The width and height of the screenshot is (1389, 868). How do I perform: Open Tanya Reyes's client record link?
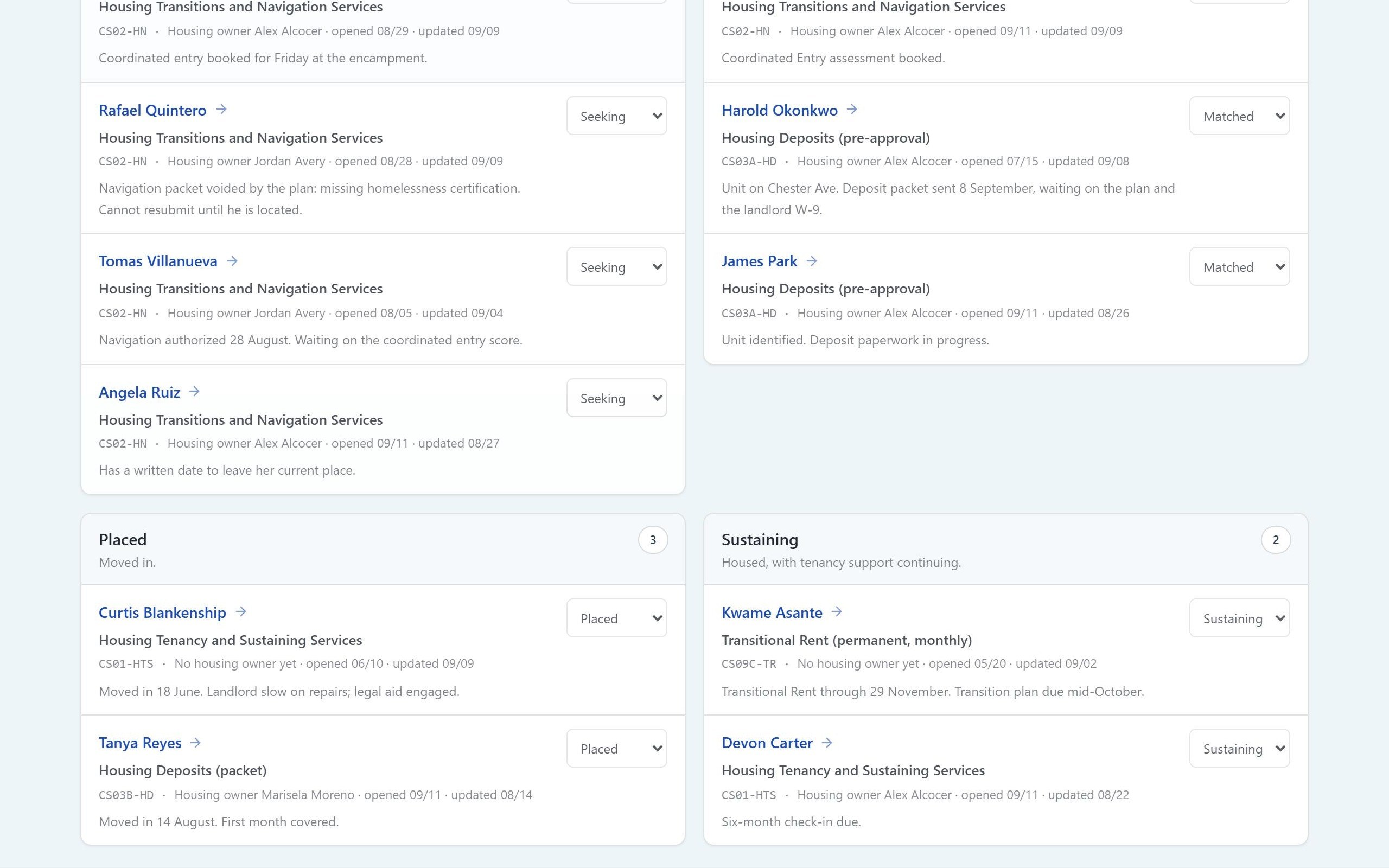[140, 743]
